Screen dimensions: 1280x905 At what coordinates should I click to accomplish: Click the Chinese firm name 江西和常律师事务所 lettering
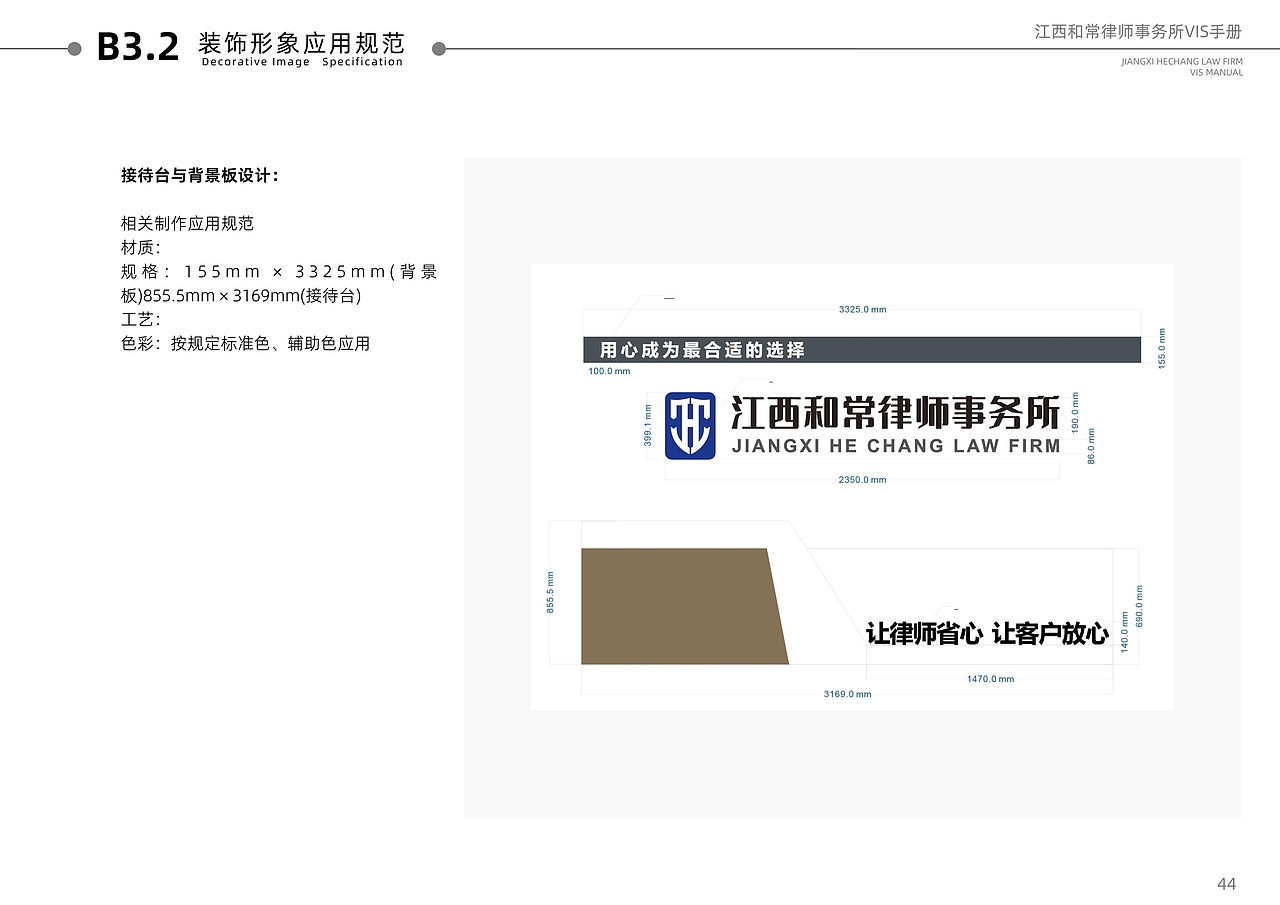coord(895,412)
